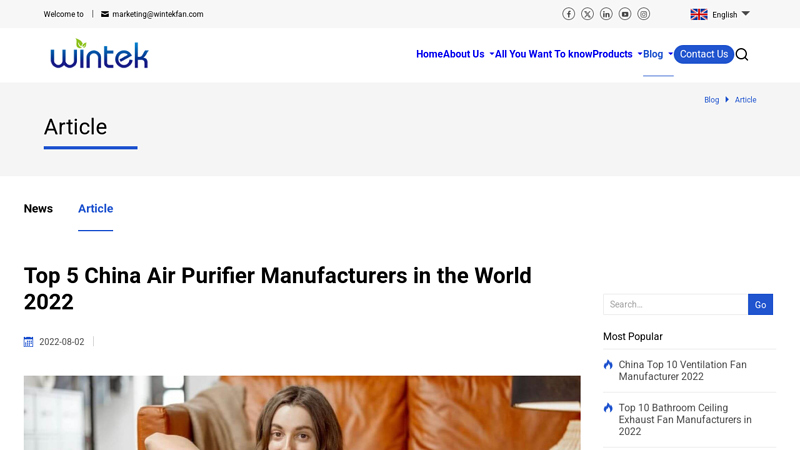This screenshot has height=450, width=800.
Task: Focus the sidebar Search input field
Action: [x=676, y=305]
